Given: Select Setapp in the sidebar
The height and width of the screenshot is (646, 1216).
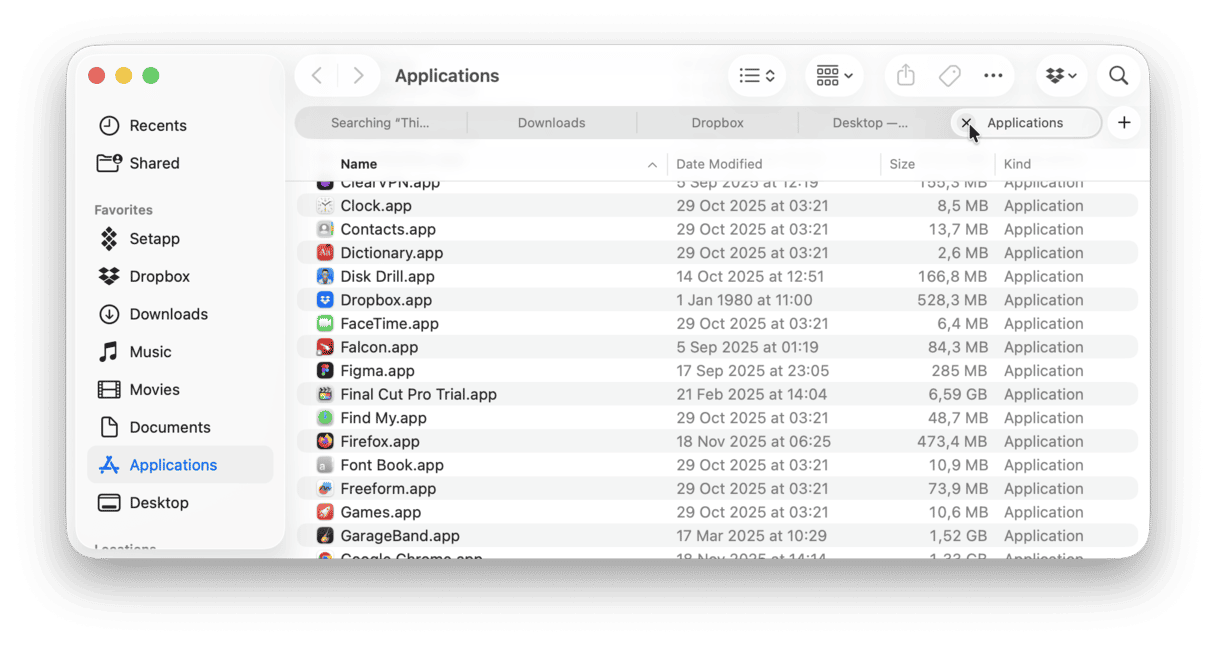Looking at the screenshot, I should (x=153, y=239).
